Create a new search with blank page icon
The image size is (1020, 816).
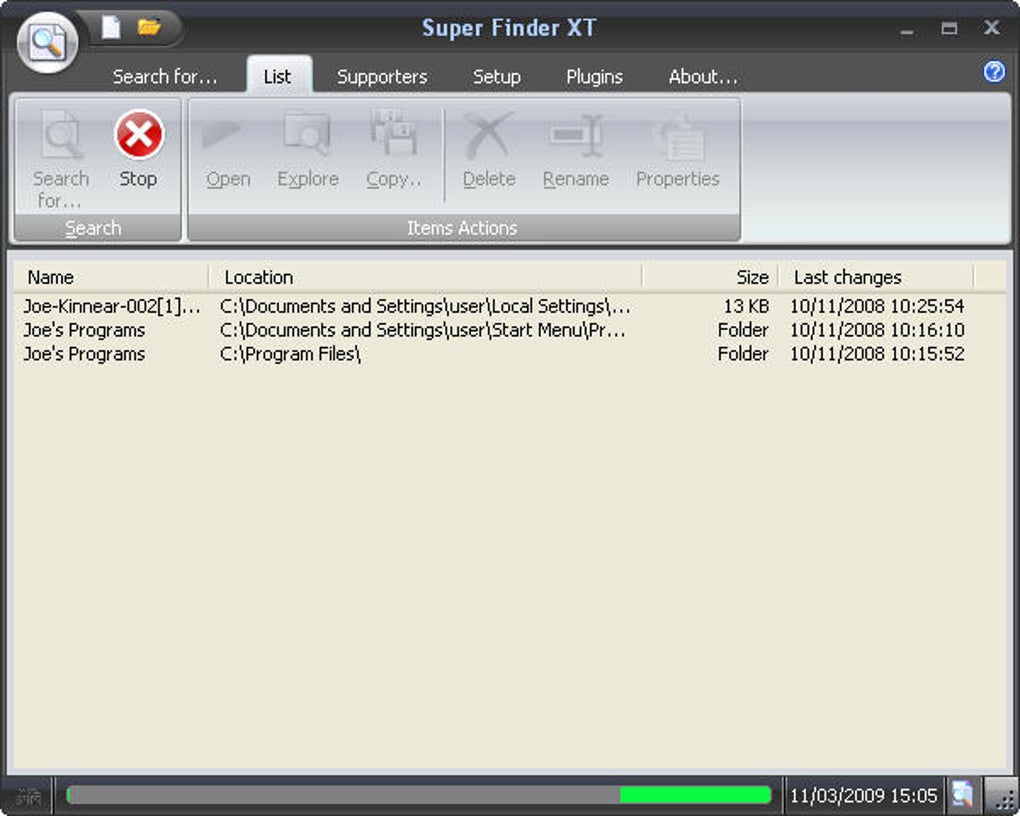111,27
